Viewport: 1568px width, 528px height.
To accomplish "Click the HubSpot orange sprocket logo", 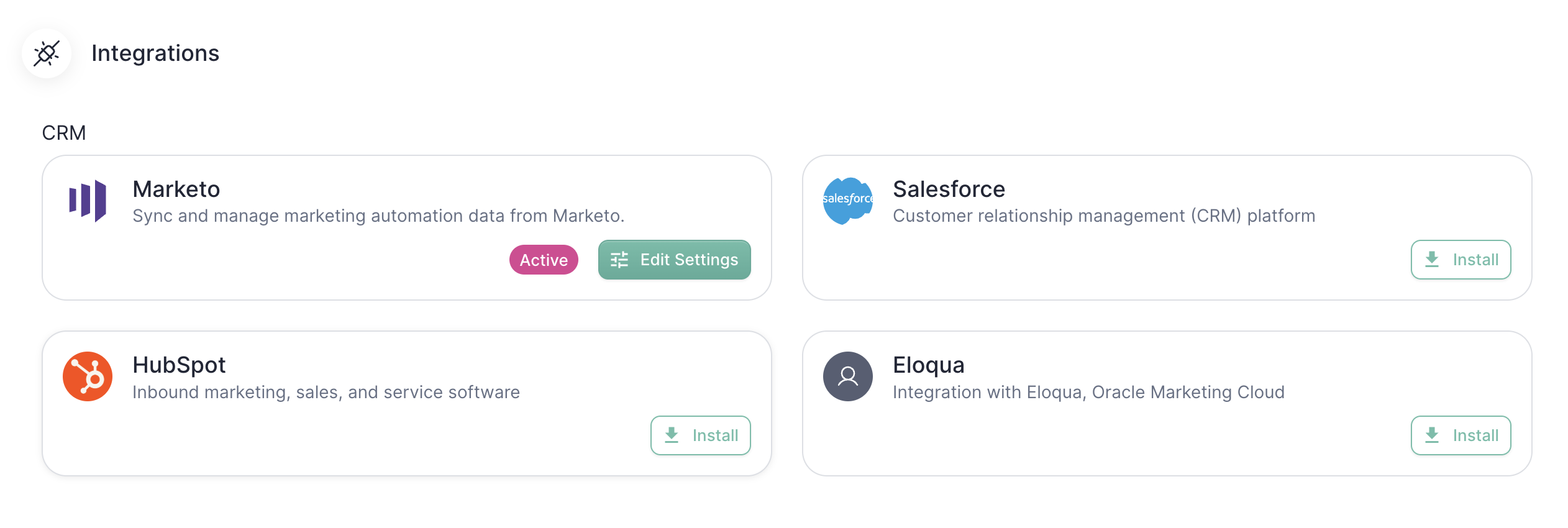I will (x=88, y=376).
